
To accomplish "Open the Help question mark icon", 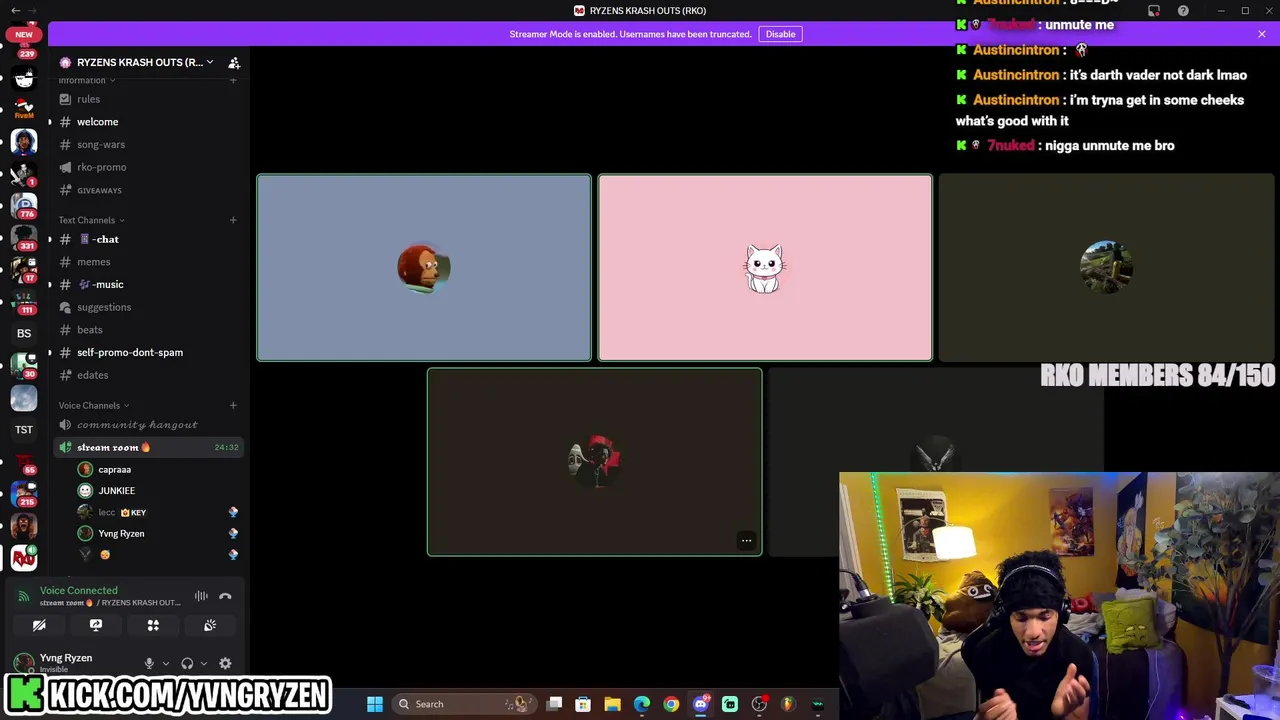I will [1183, 11].
